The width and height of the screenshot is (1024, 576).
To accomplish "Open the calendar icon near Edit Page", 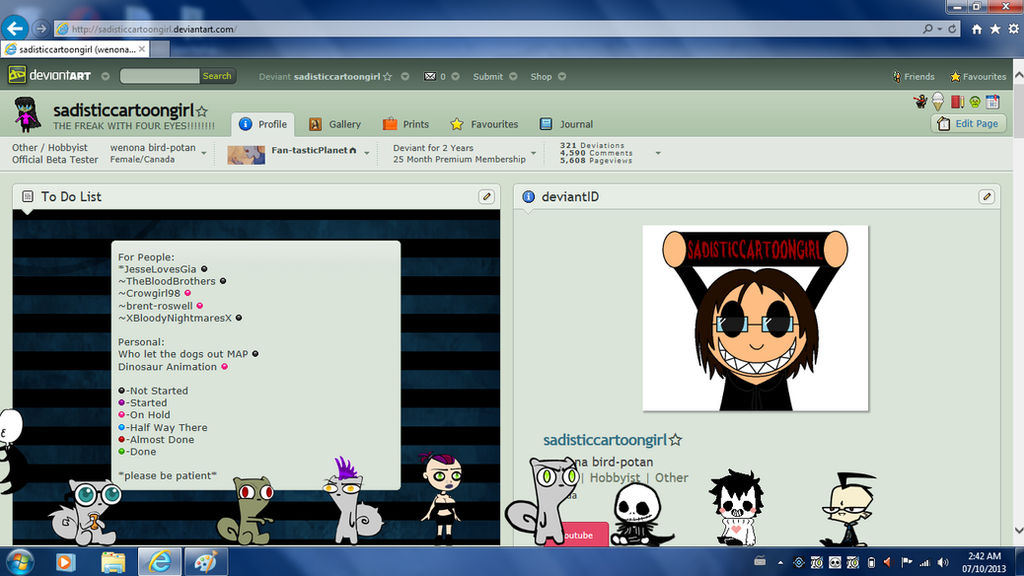I will [991, 101].
